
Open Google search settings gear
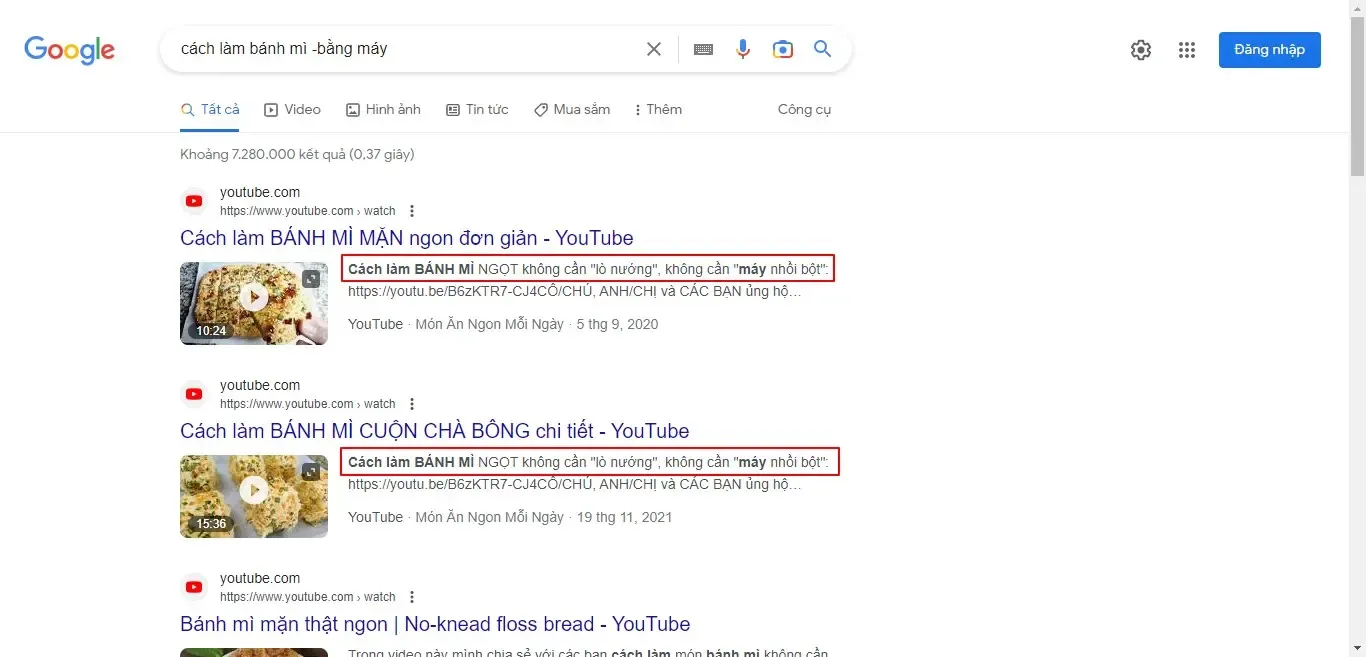1140,49
